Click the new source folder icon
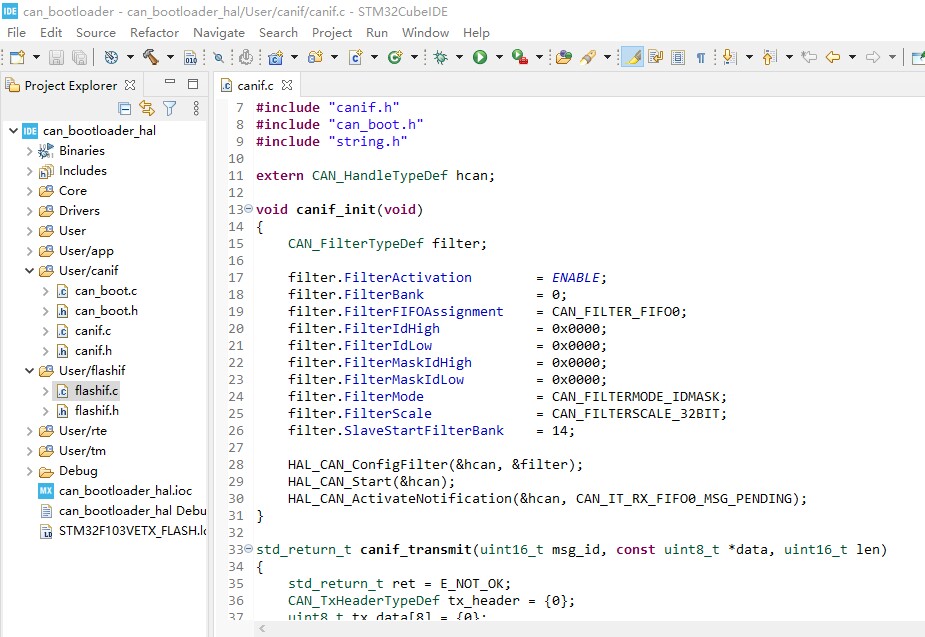 tap(316, 57)
